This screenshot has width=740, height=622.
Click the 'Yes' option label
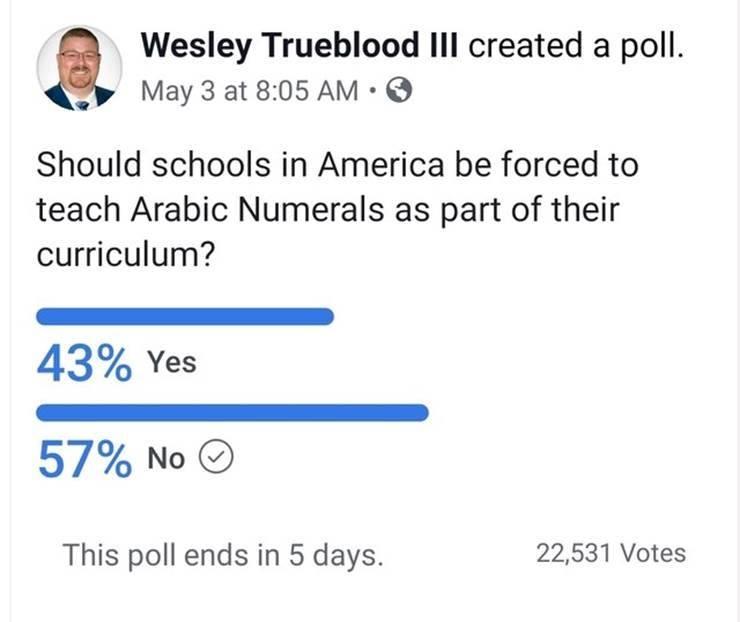[172, 362]
